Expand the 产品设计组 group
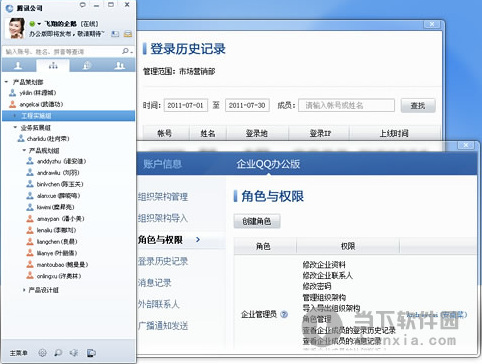 click(x=24, y=290)
